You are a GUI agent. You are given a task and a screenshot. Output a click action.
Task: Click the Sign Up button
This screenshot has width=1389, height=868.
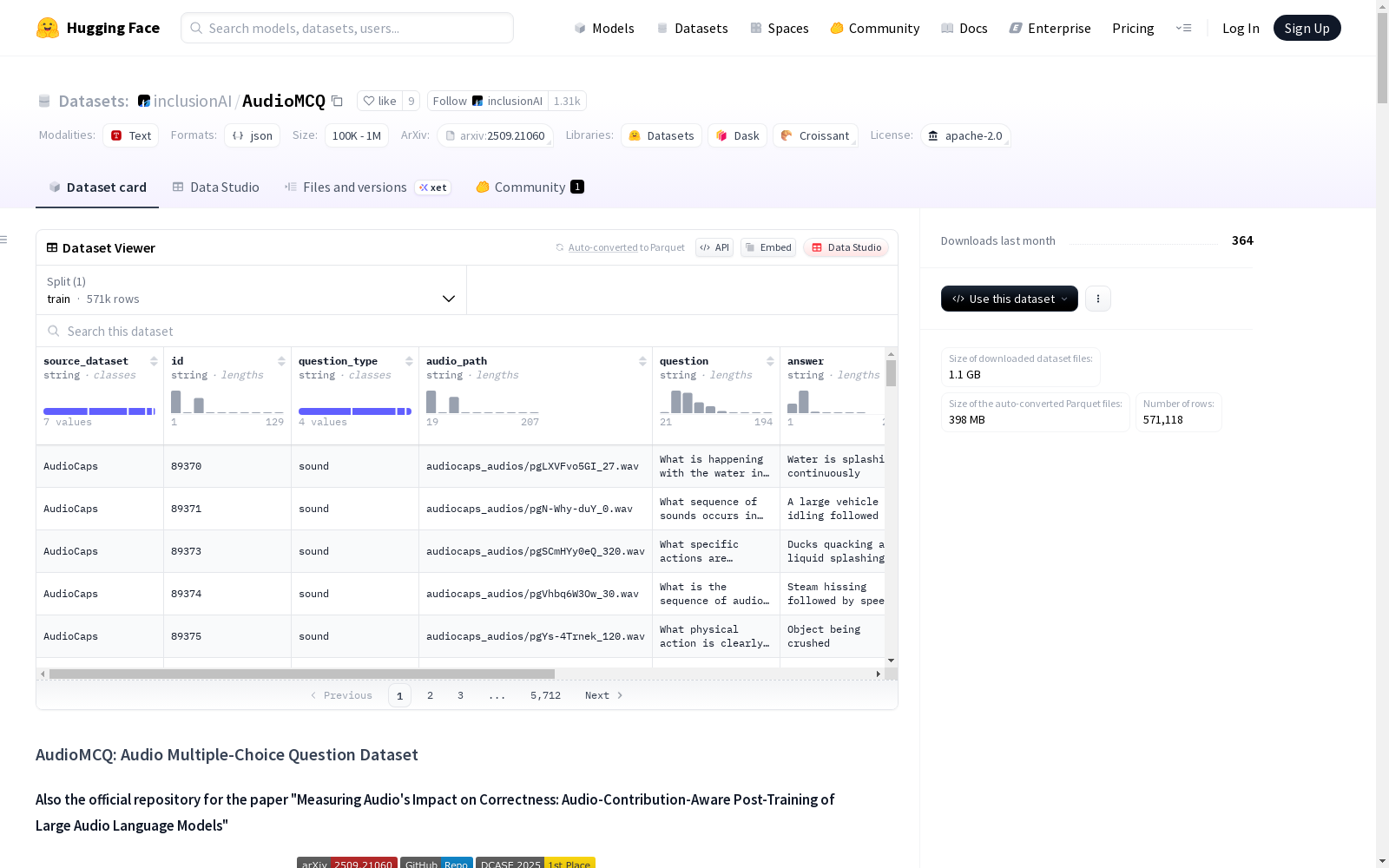pyautogui.click(x=1307, y=28)
